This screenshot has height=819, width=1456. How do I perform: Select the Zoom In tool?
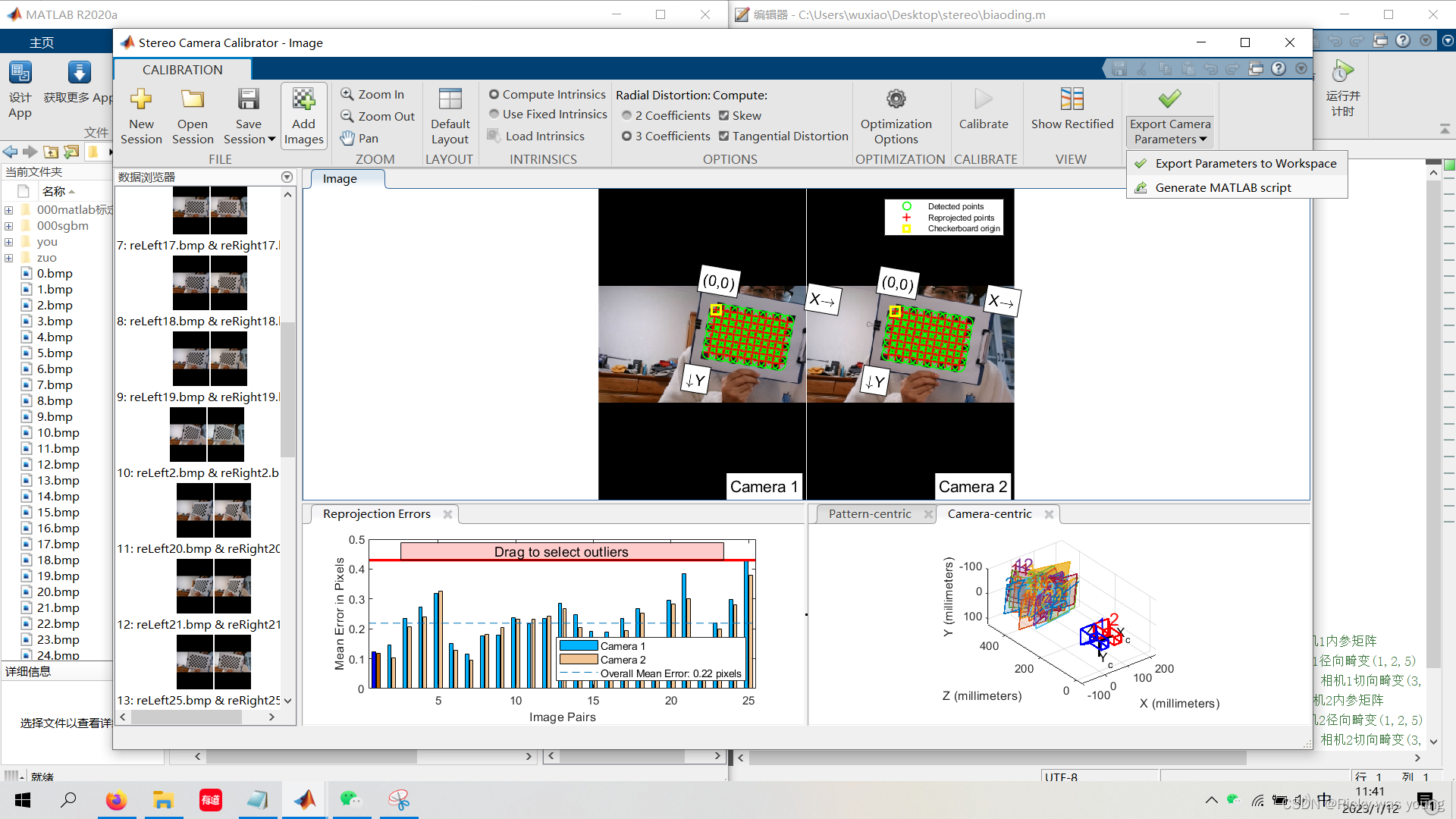pos(372,94)
